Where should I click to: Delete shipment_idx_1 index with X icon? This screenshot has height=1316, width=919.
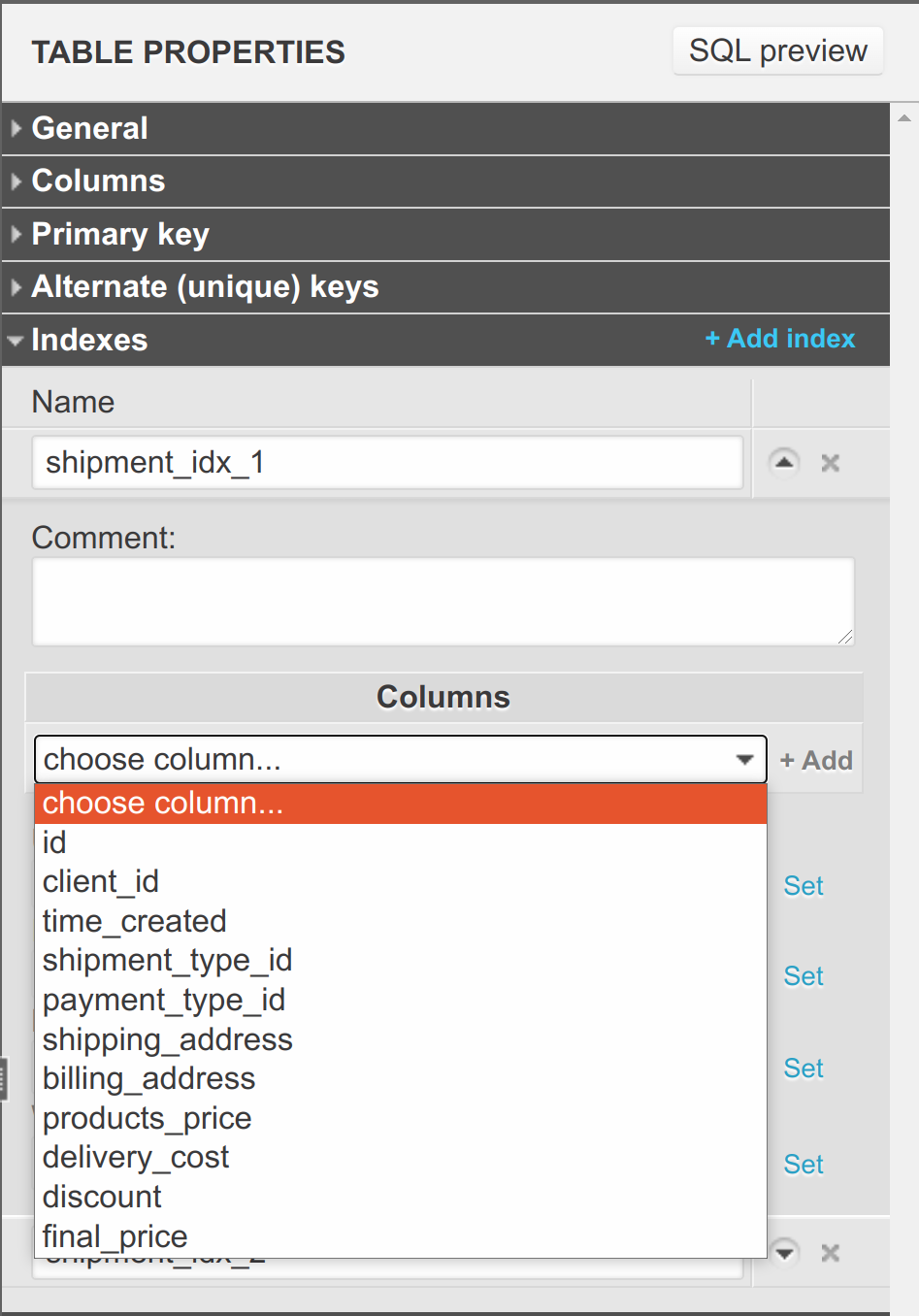click(x=830, y=463)
